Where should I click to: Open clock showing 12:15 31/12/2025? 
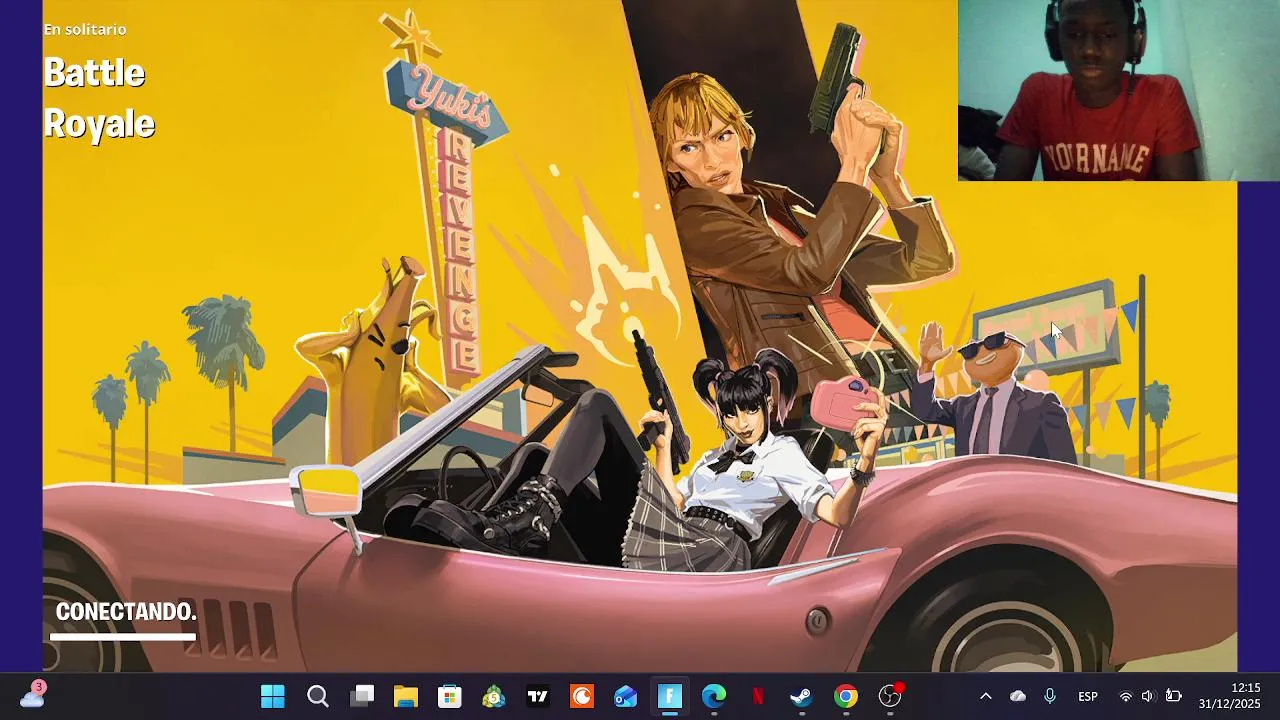1230,696
